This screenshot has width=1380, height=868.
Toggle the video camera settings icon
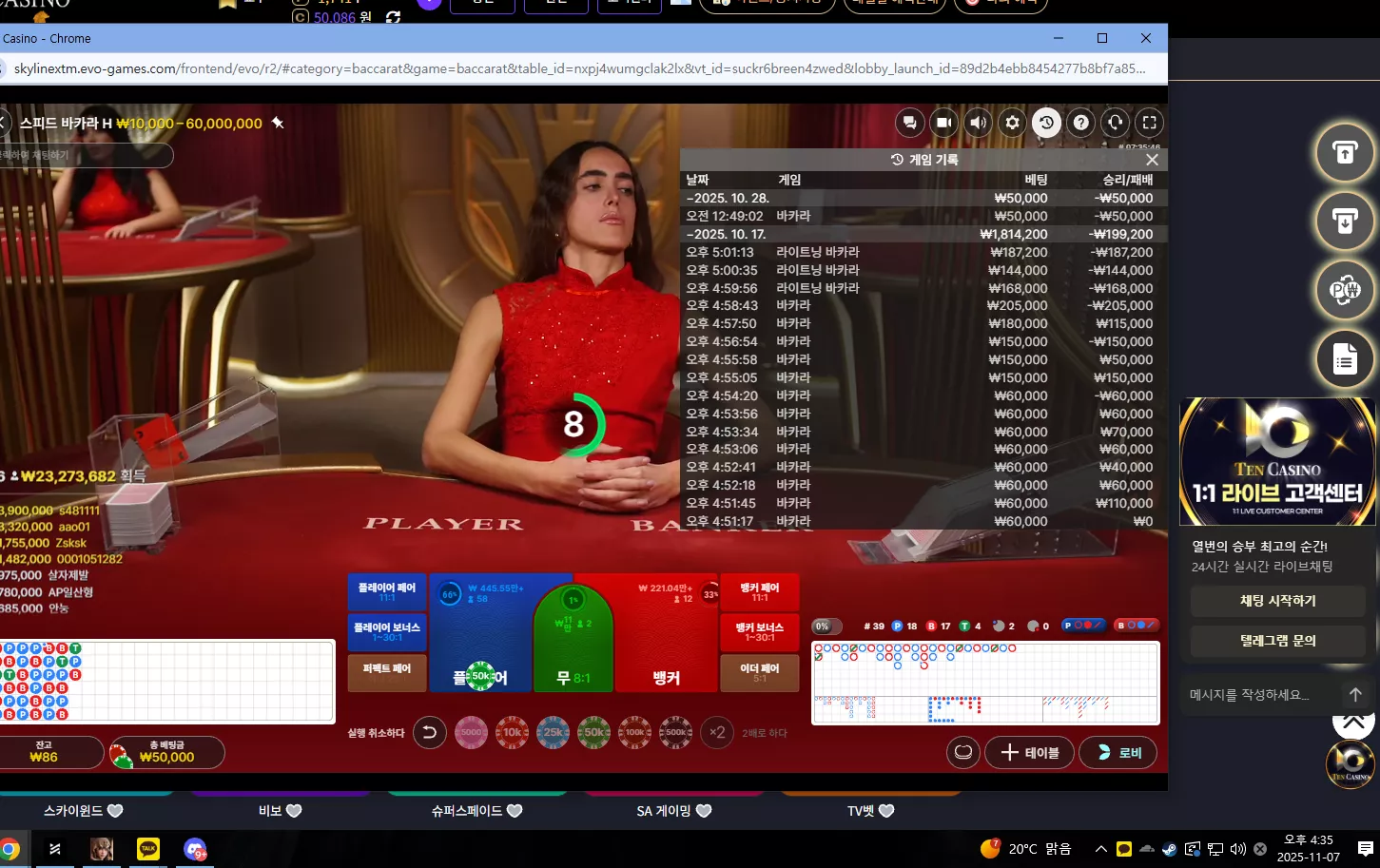[x=944, y=123]
